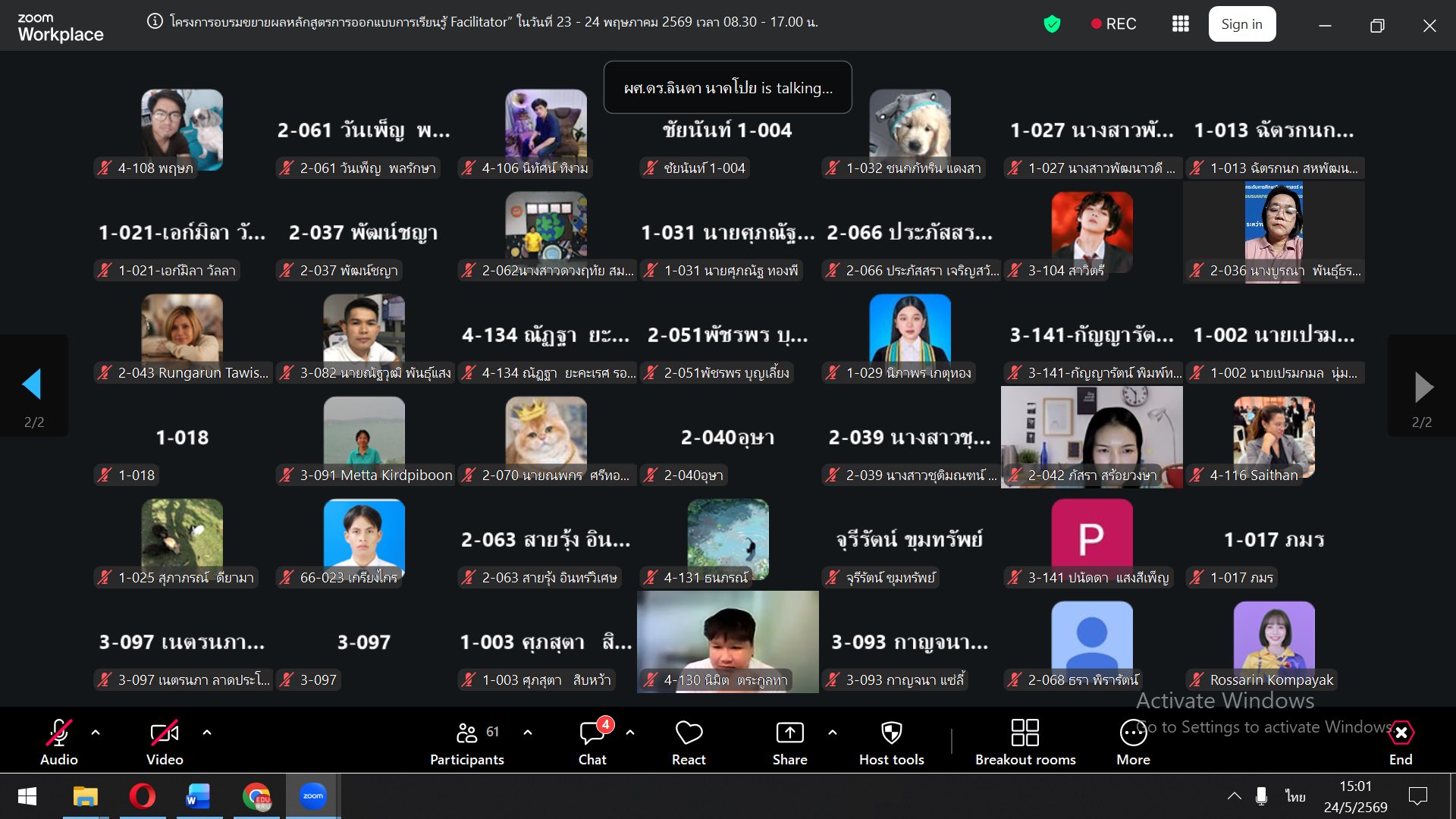
Task: Click muted mic icon for 3-091 Metta Kirdpiboon
Action: tap(287, 475)
